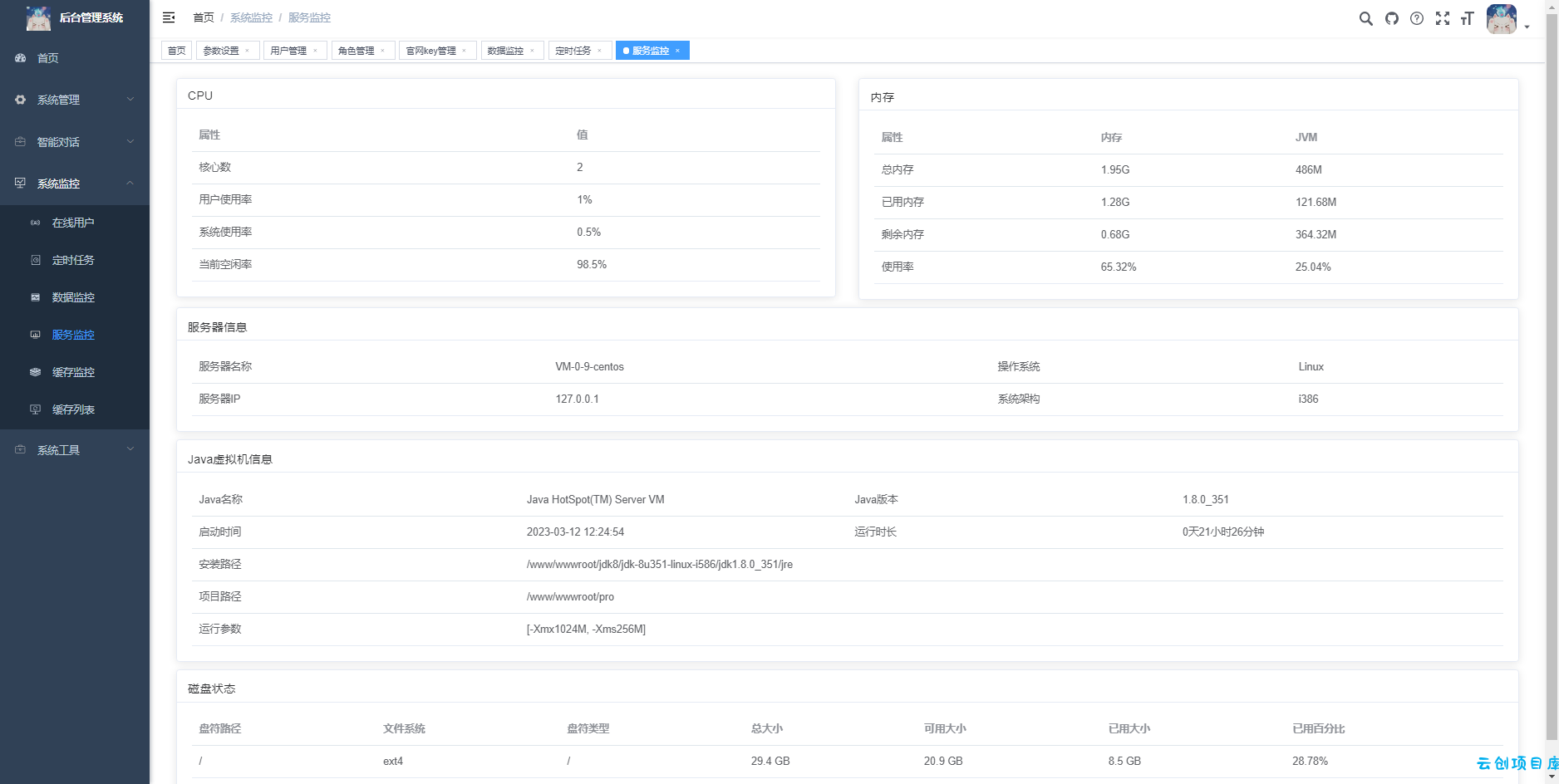Open 缓存列表 in sidebar
Viewport: 1559px width, 784px height.
click(x=73, y=409)
